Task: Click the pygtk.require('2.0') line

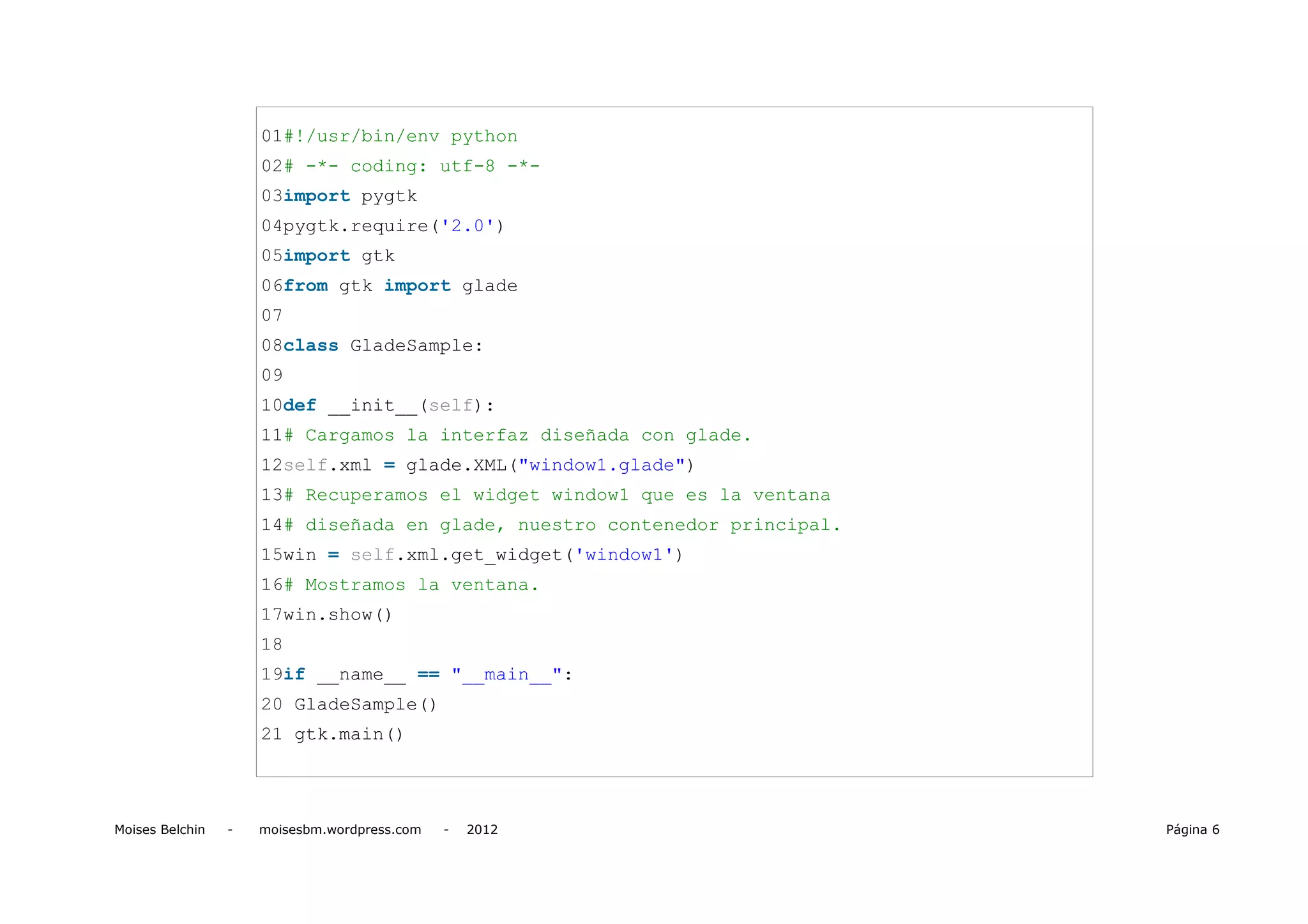Action: 393,226
